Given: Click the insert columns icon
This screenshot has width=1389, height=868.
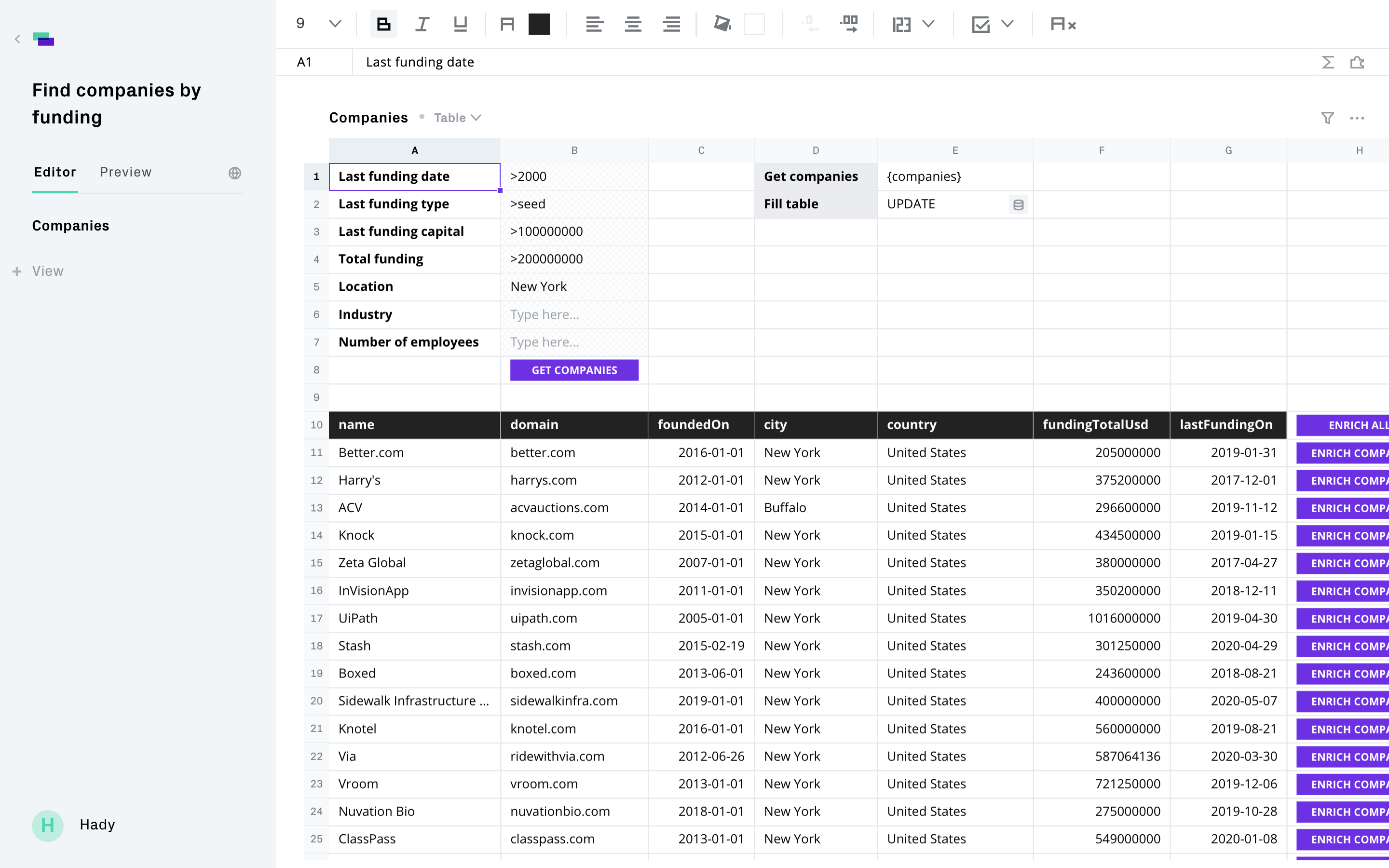Looking at the screenshot, I should click(849, 24).
